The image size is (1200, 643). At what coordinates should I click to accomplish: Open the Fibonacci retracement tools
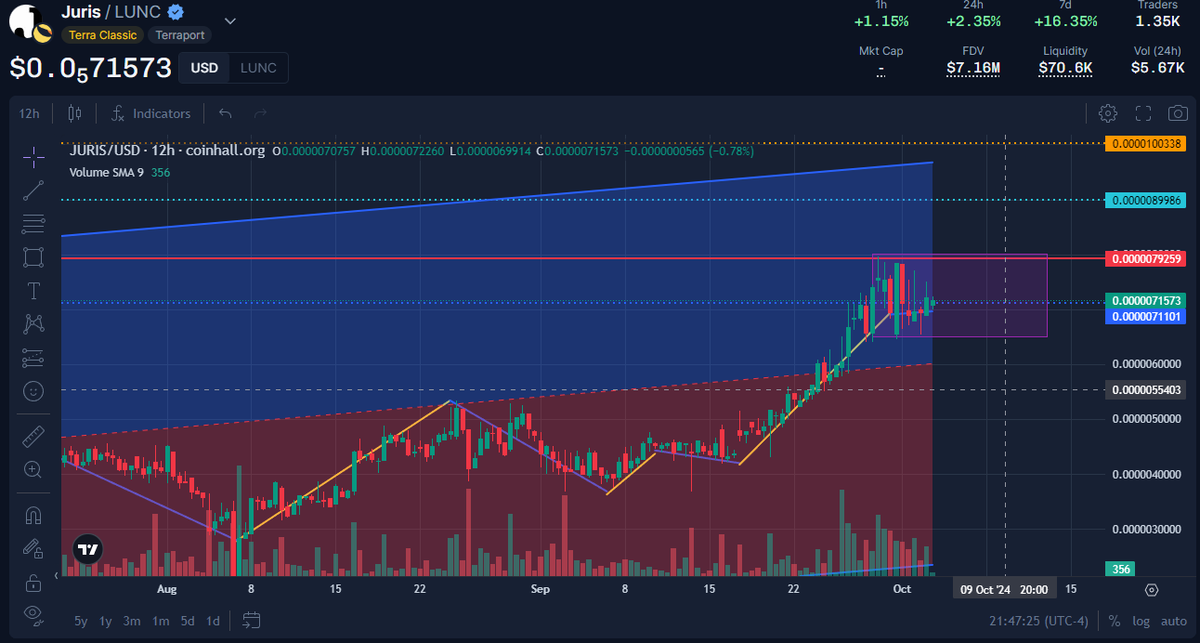(x=33, y=222)
